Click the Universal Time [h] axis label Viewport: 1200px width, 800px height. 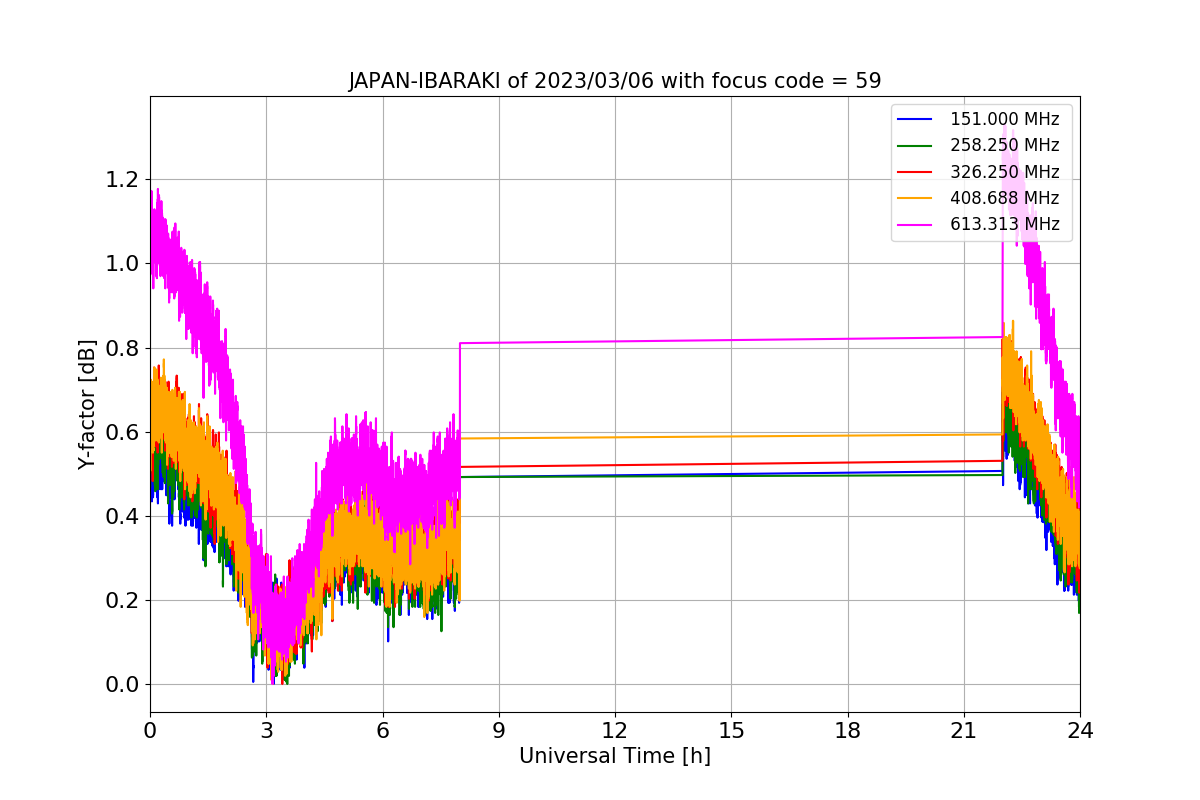pyautogui.click(x=615, y=756)
